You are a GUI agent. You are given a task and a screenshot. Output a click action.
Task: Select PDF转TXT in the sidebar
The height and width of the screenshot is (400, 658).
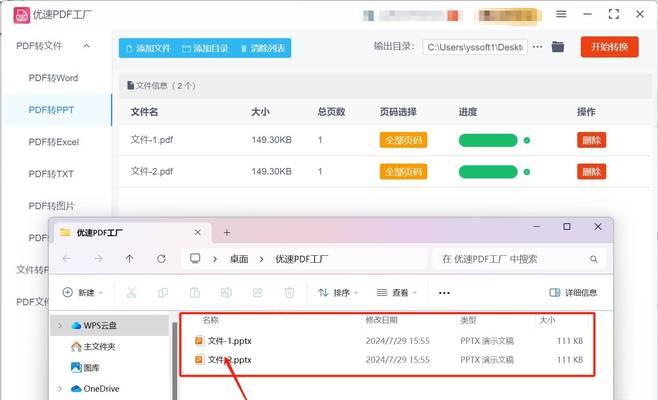(x=51, y=174)
